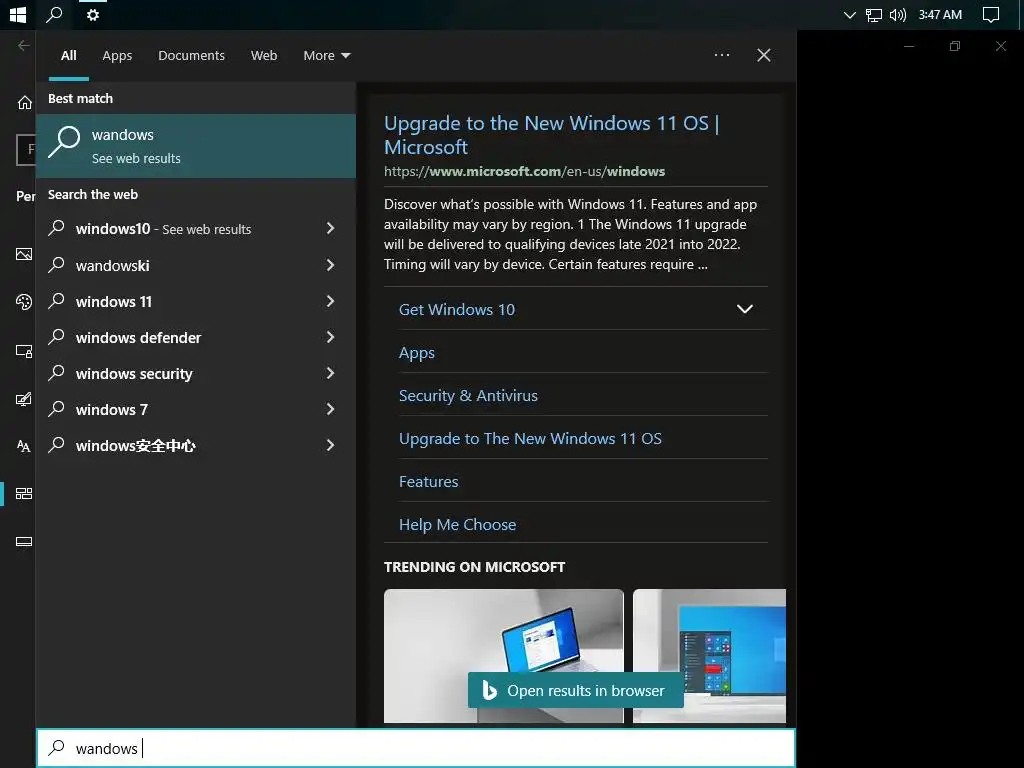This screenshot has width=1024, height=768.
Task: Open the Security & Antivirus link
Action: (468, 395)
